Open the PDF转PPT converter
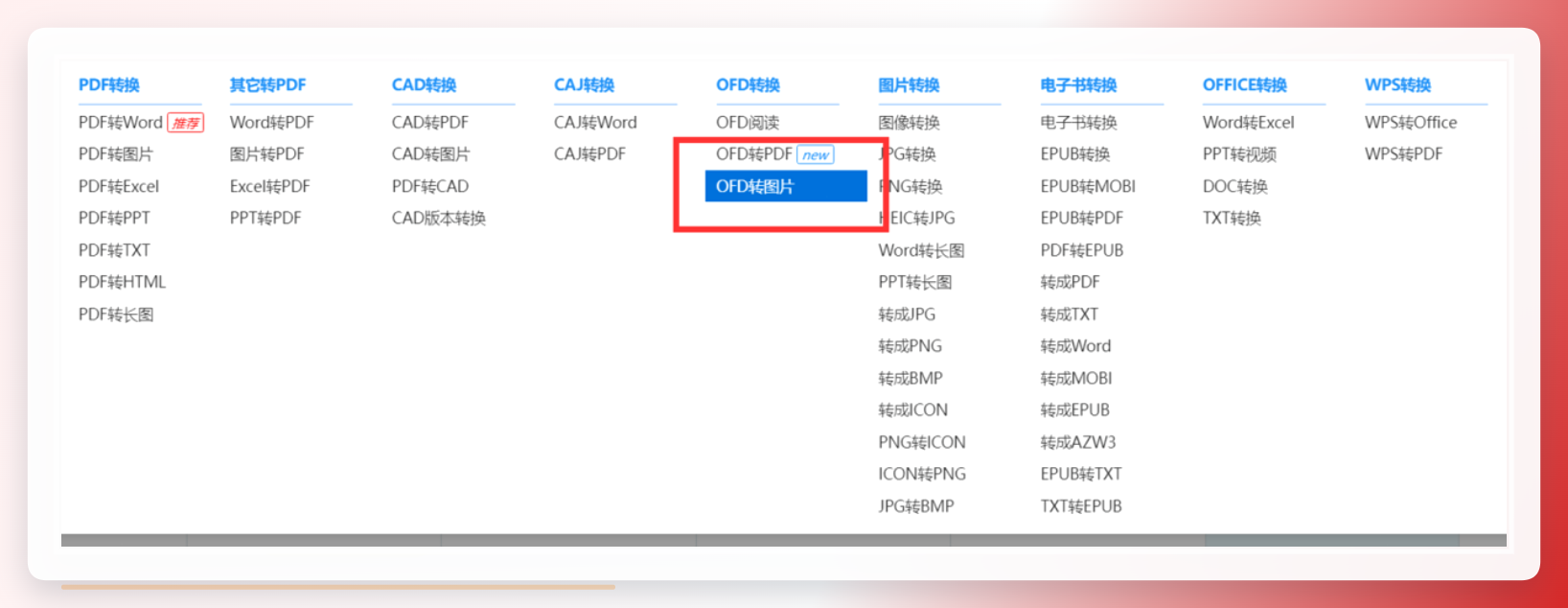Viewport: 1568px width, 608px height. click(114, 218)
